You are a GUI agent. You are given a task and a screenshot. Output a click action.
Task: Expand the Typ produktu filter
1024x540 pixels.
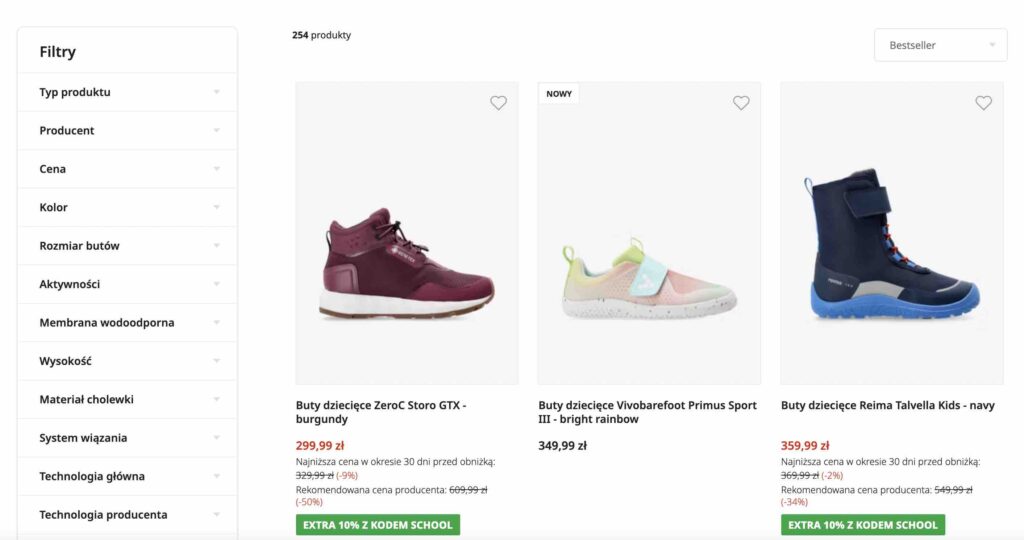click(127, 92)
